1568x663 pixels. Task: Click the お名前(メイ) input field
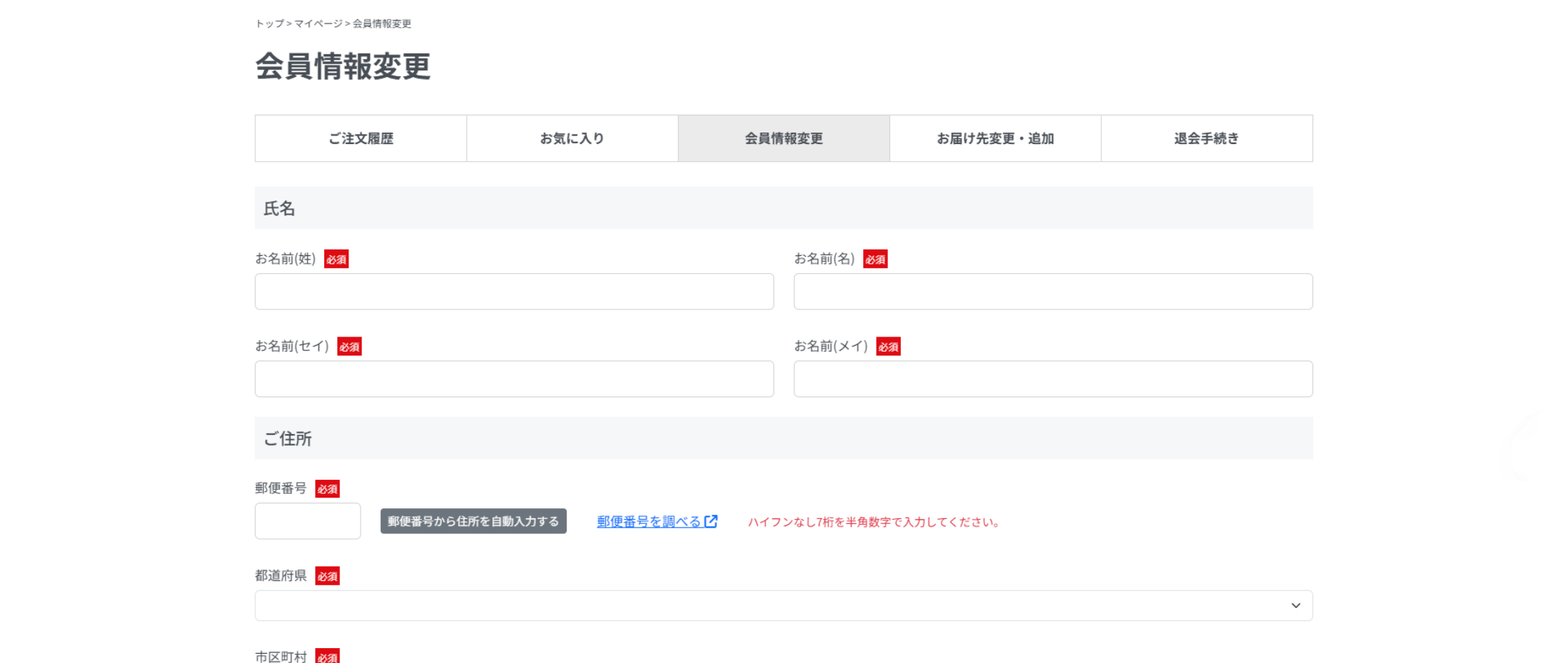click(1053, 379)
